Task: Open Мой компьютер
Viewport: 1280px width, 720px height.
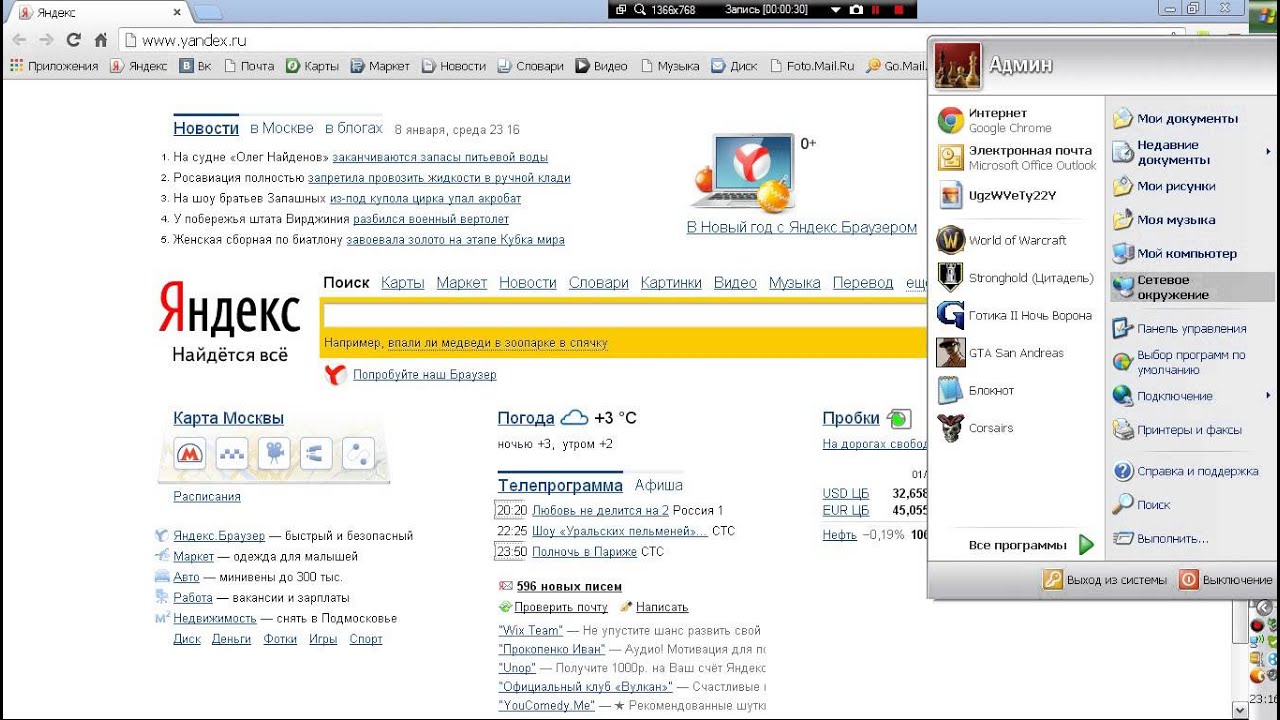Action: point(1192,254)
